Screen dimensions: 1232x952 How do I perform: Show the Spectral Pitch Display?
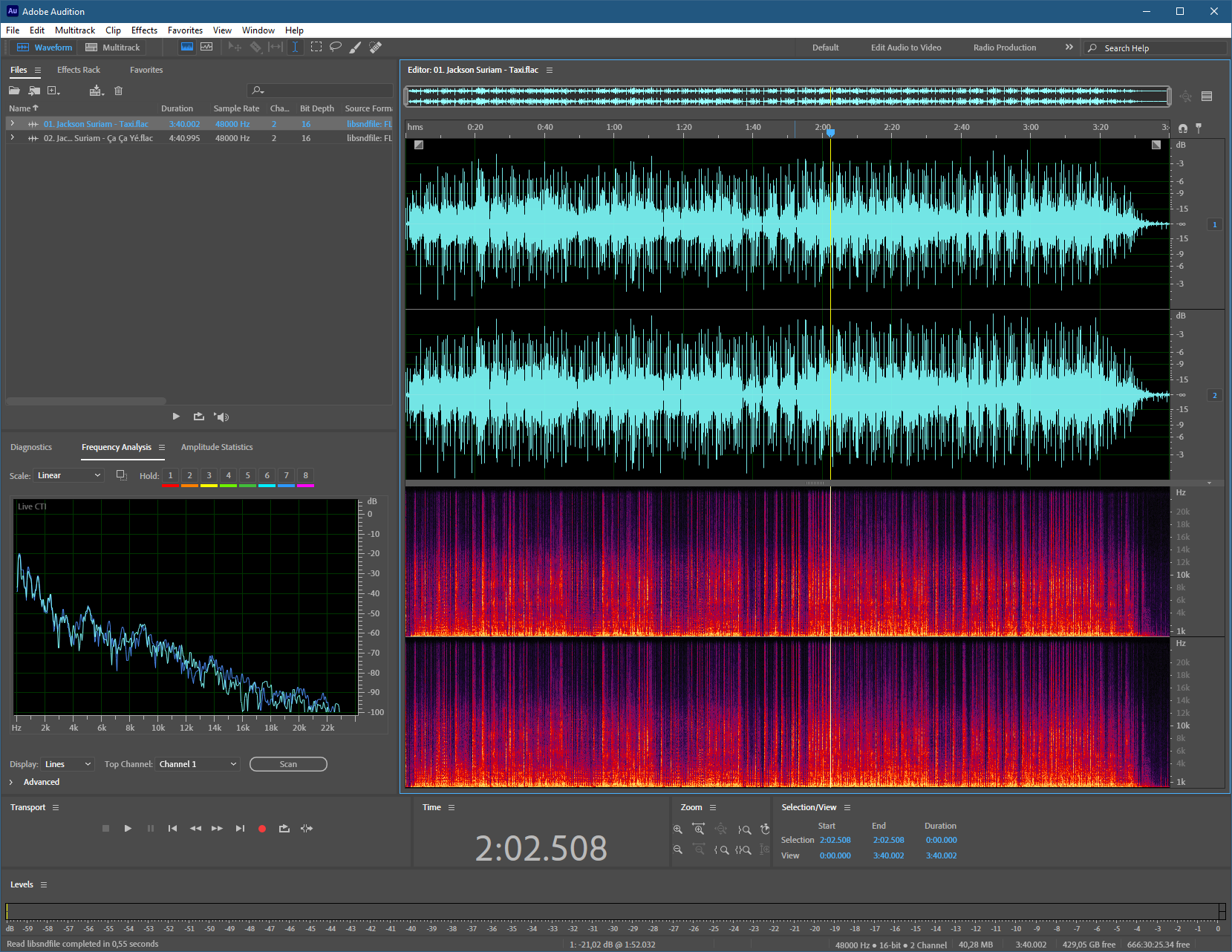coord(206,47)
